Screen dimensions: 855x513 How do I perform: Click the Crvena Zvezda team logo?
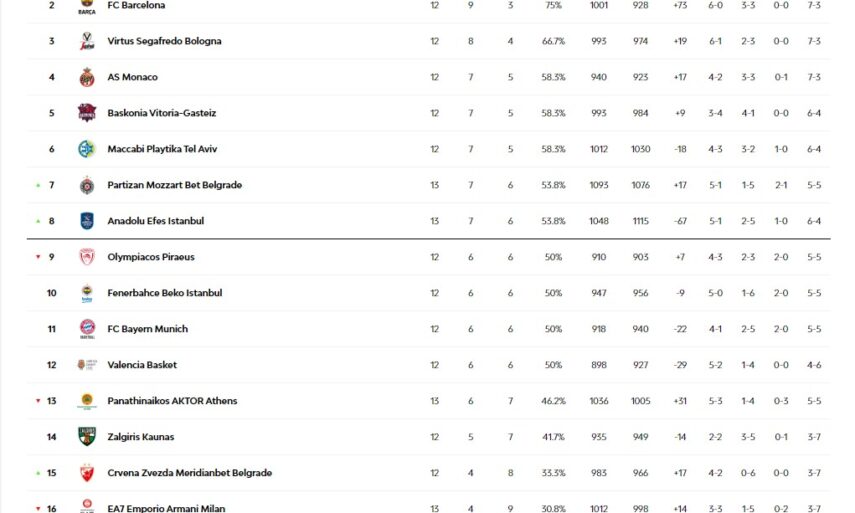point(87,473)
